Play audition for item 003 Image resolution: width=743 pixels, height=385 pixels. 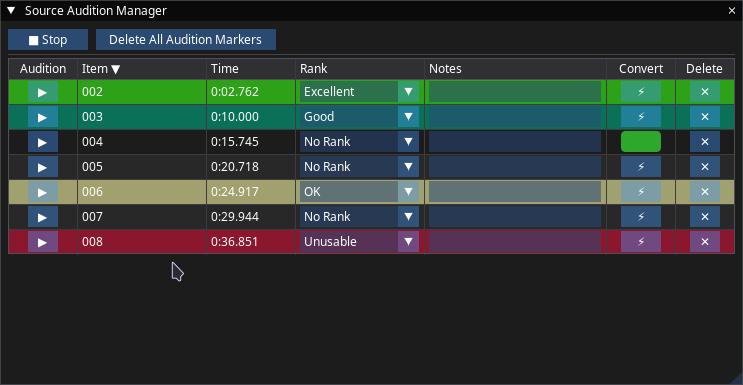pyautogui.click(x=43, y=117)
